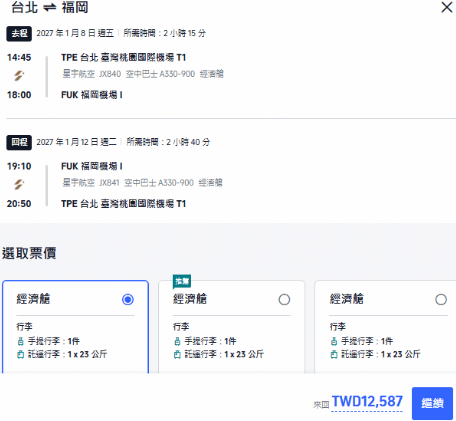Click the 選取票價 heading
The image size is (456, 421).
(29, 253)
